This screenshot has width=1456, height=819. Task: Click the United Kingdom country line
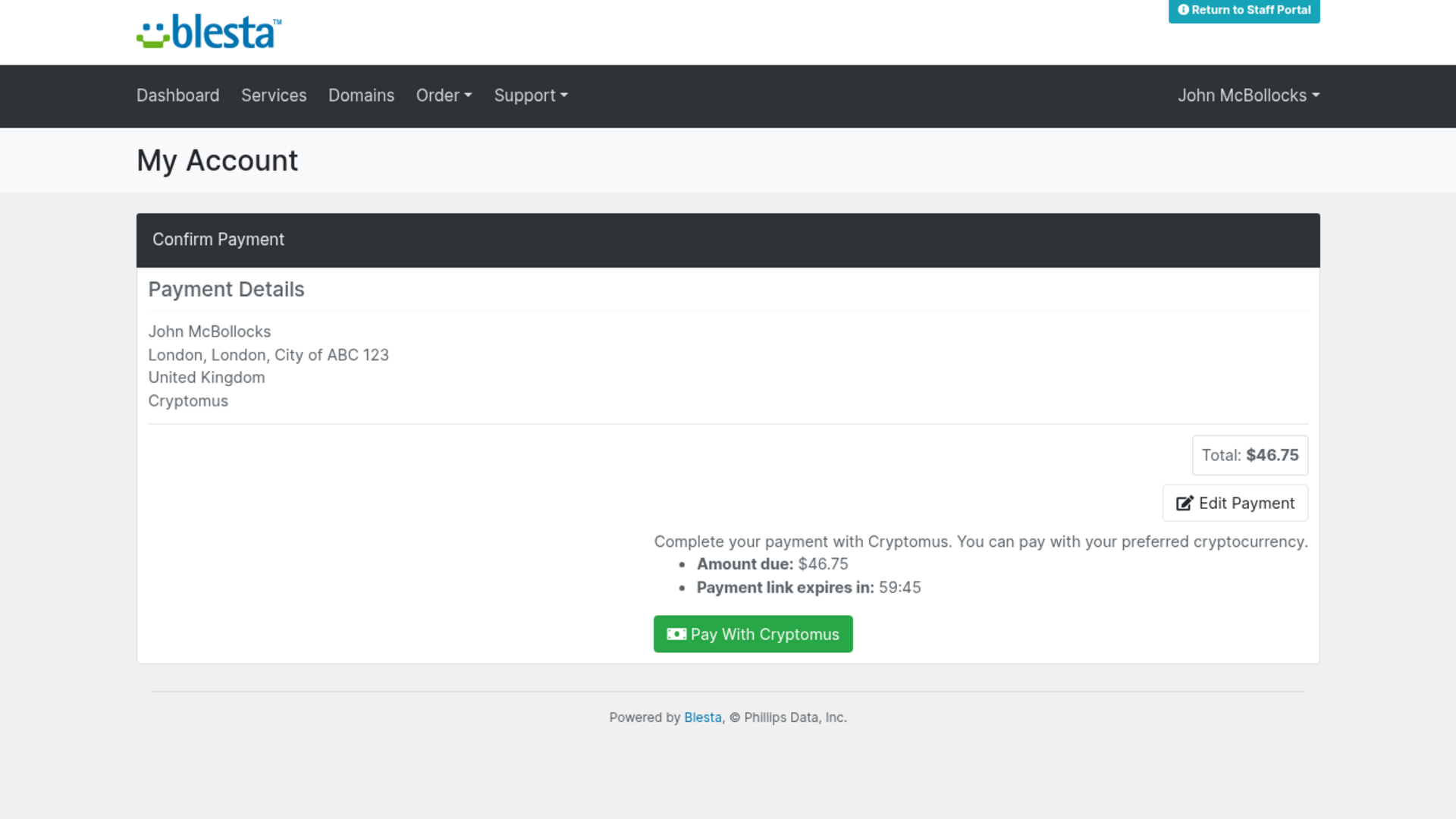pos(206,378)
